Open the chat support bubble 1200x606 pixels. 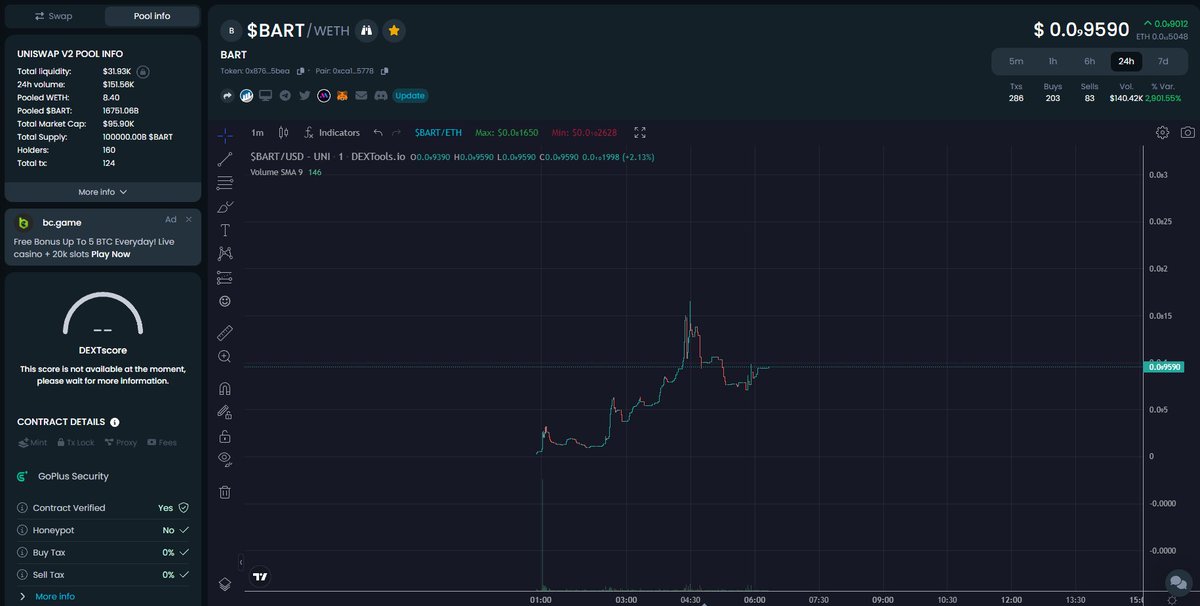pyautogui.click(x=1177, y=582)
